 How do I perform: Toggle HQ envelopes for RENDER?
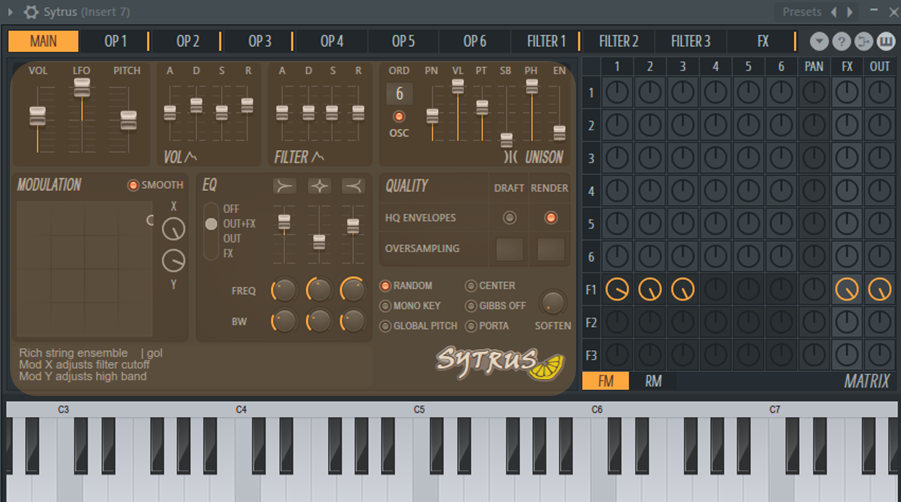[x=550, y=218]
